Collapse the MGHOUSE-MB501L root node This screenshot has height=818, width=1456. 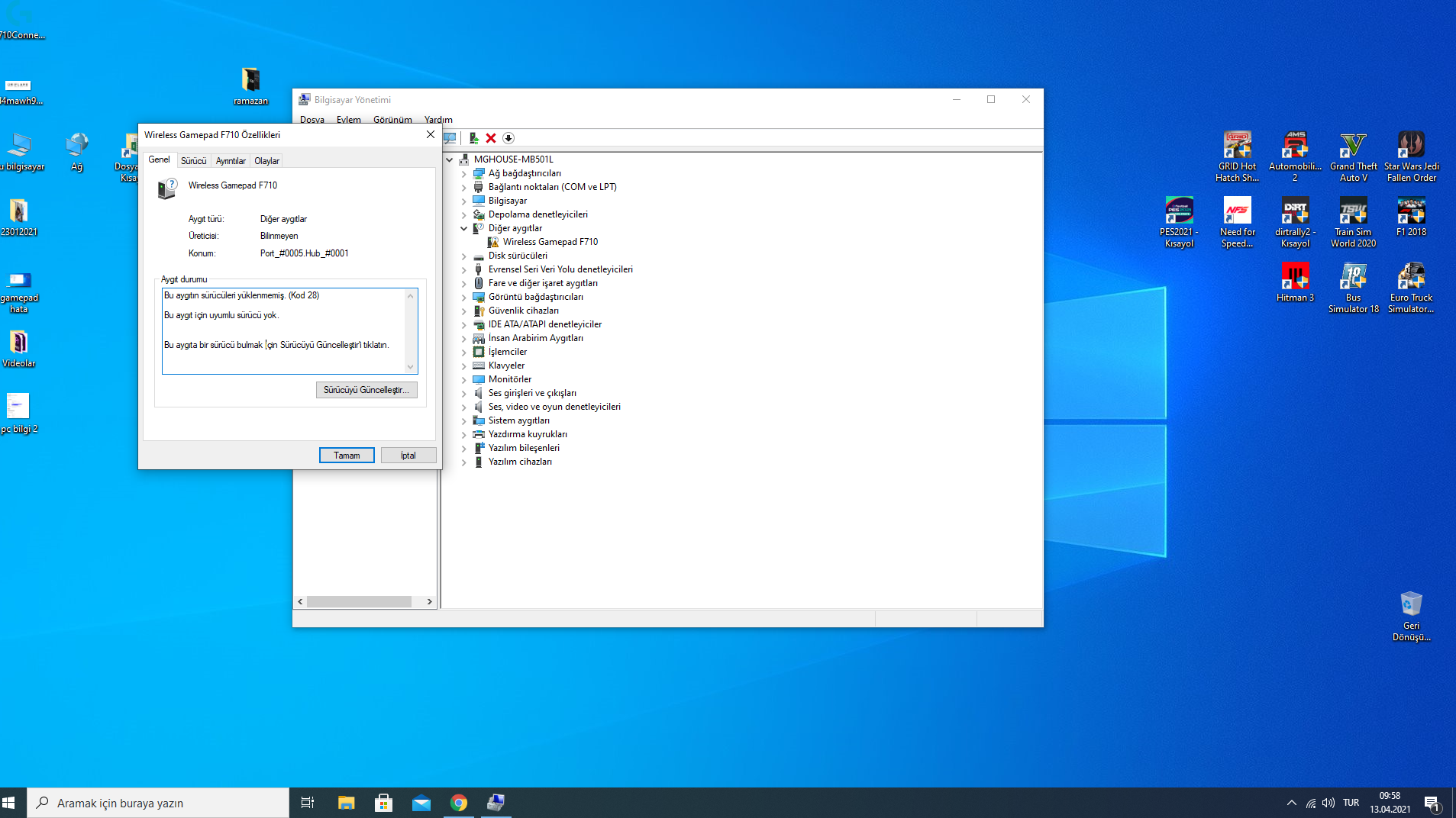click(450, 159)
